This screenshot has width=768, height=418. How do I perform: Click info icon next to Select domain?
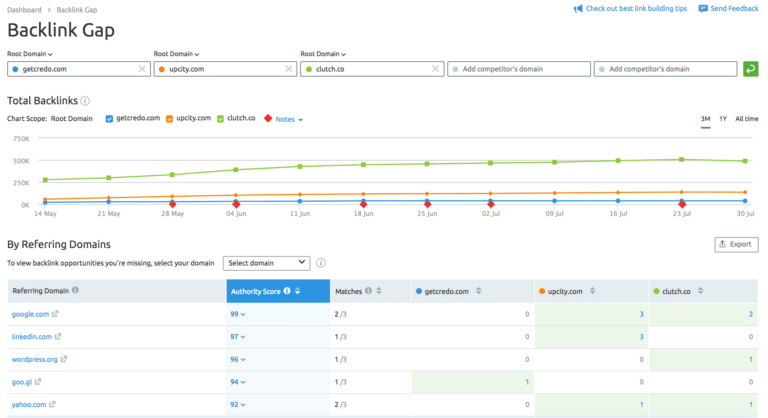point(321,263)
